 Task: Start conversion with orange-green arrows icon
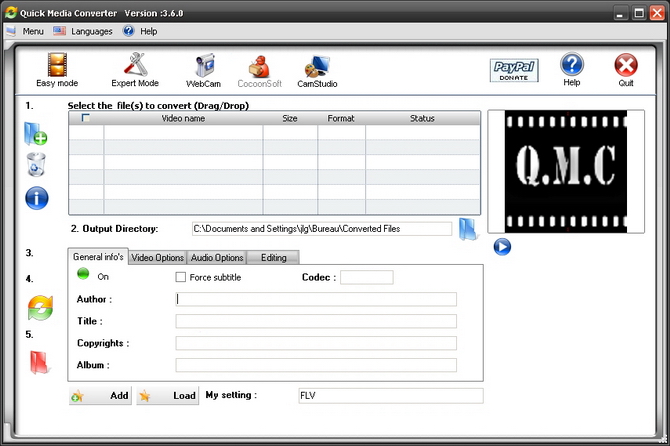click(x=40, y=308)
